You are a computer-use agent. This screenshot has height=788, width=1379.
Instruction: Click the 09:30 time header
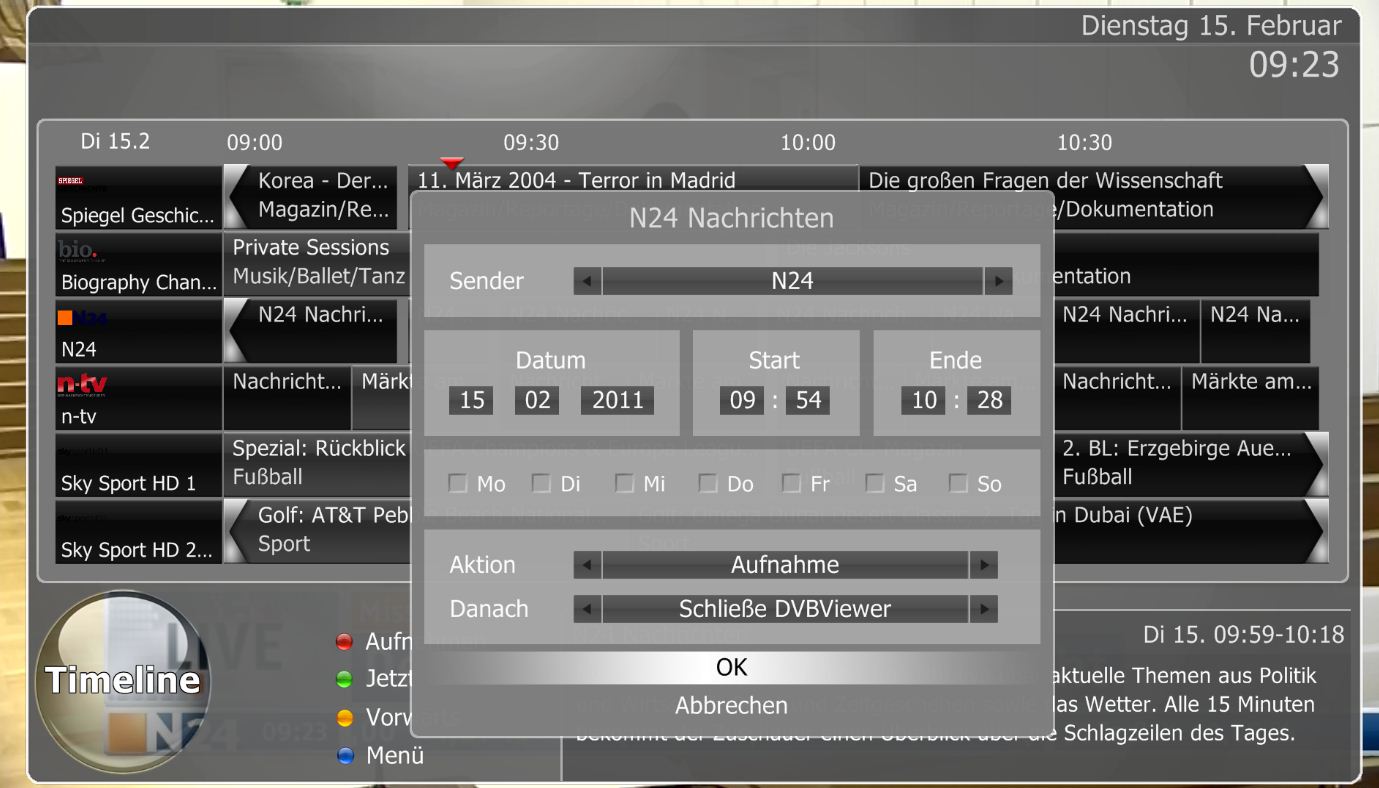click(x=531, y=143)
